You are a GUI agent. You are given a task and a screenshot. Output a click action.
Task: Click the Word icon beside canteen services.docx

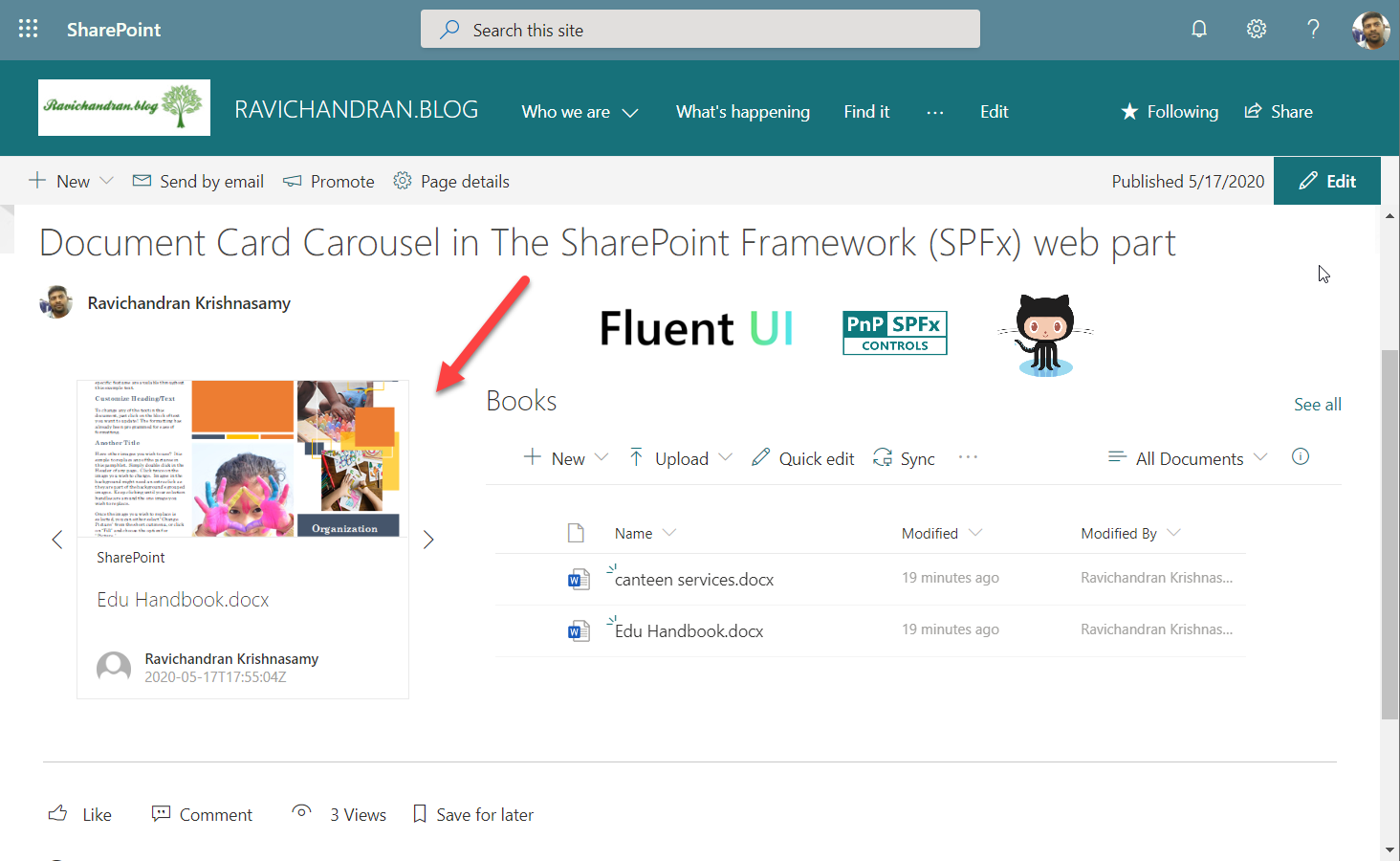pos(578,579)
